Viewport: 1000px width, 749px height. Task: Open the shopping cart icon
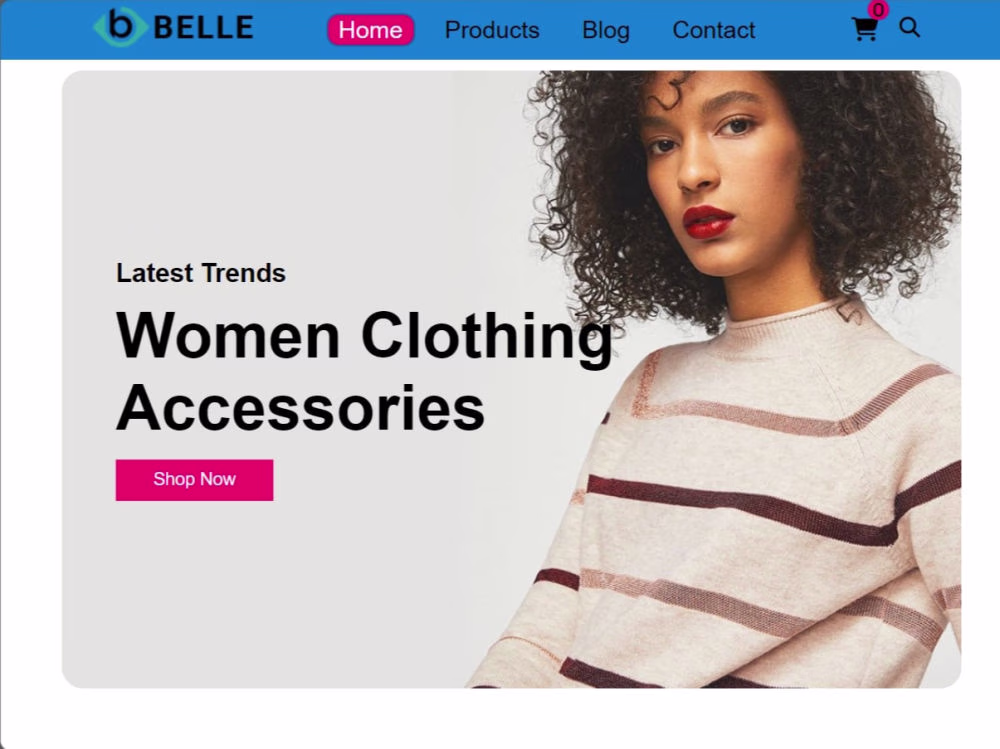pos(864,29)
